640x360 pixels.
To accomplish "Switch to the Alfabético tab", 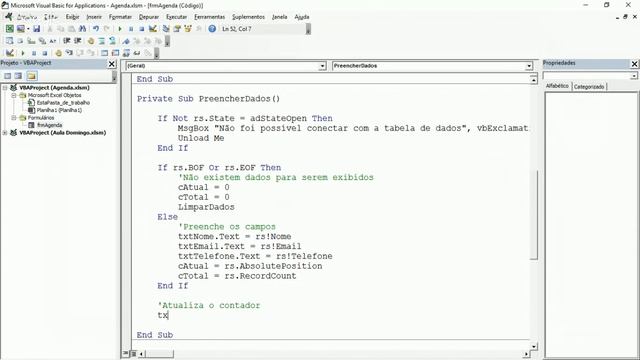I will click(x=557, y=86).
